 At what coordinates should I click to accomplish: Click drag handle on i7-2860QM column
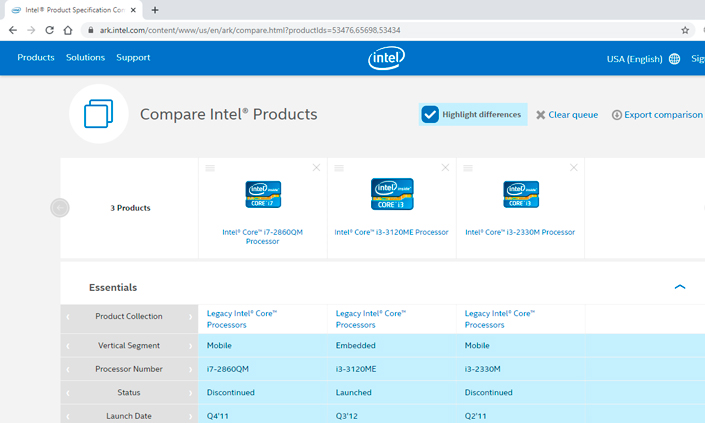click(210, 168)
